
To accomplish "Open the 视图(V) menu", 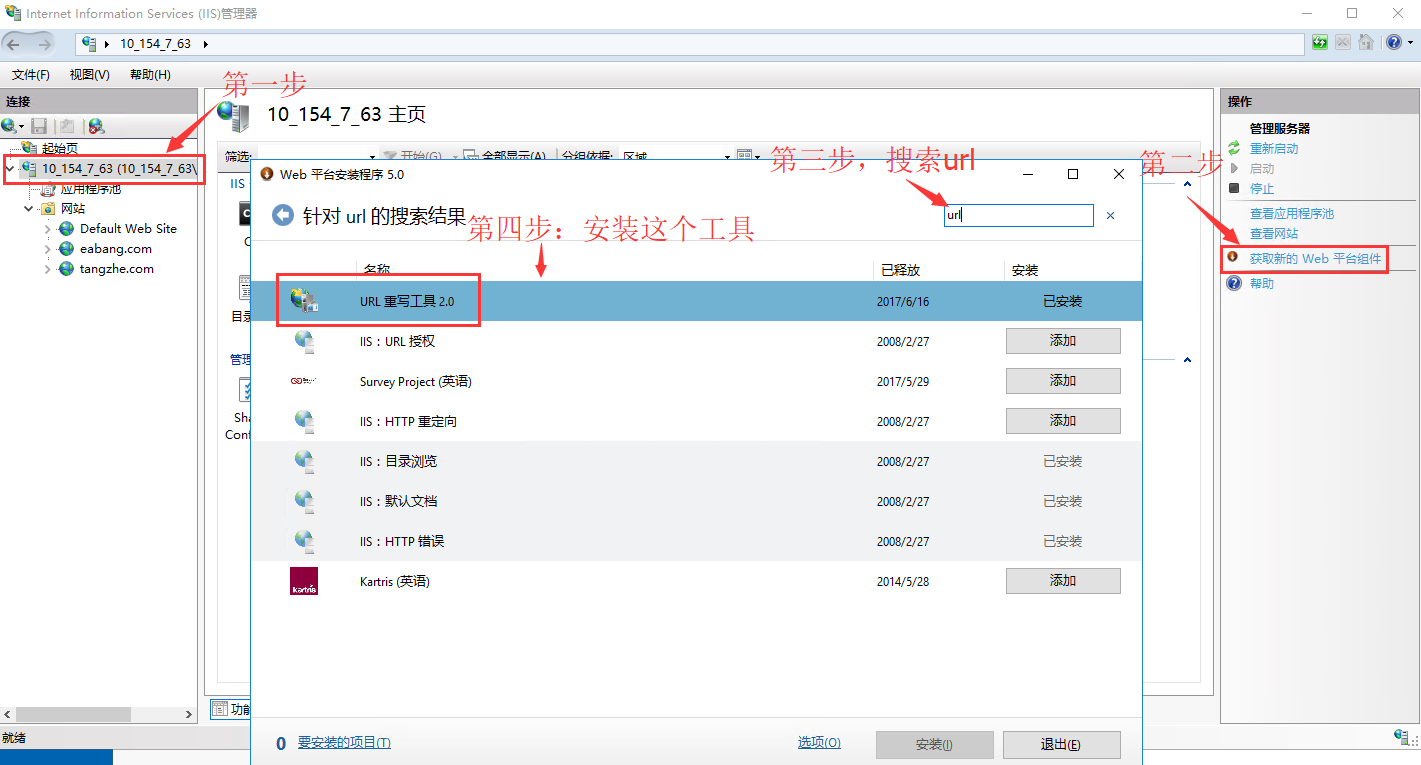I will [90, 75].
